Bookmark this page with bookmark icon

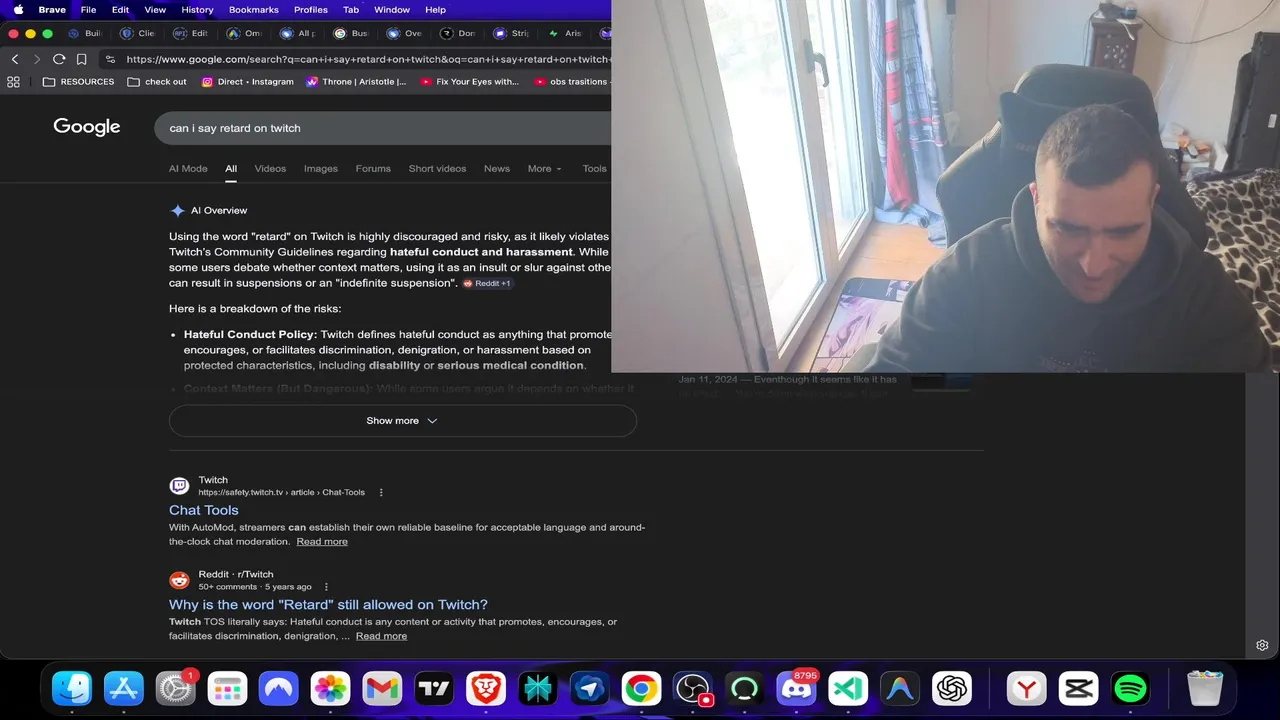[82, 59]
